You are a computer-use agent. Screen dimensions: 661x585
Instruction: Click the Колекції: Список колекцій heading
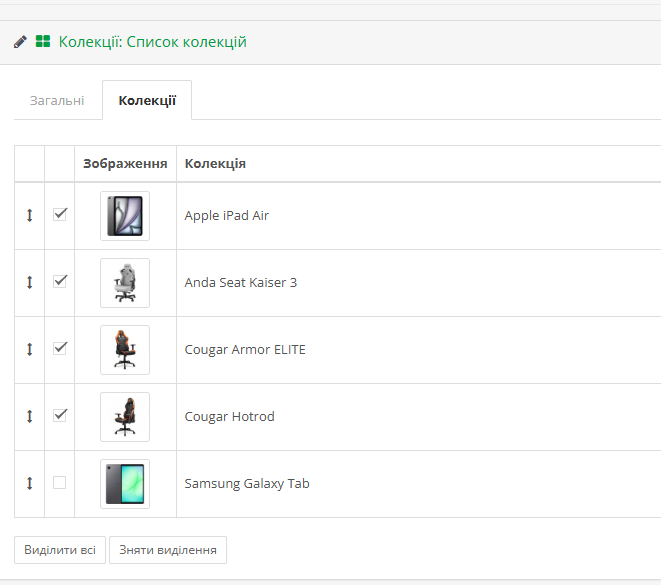(153, 42)
